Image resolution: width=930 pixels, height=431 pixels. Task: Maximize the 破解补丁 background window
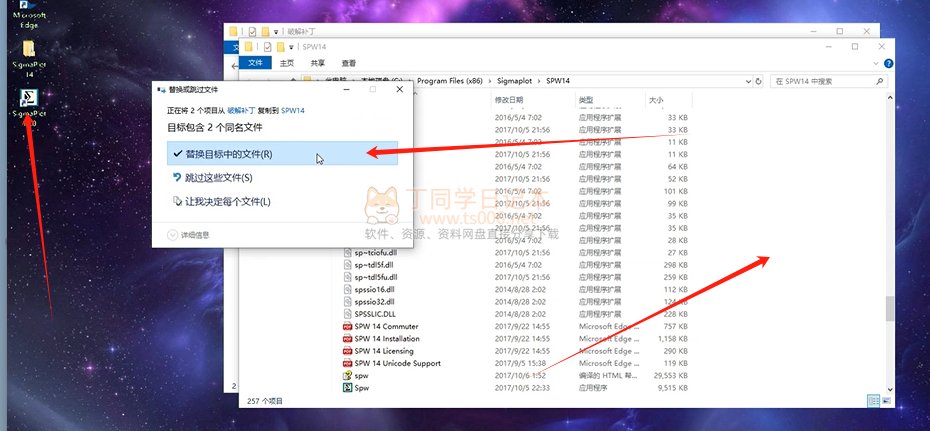point(840,31)
